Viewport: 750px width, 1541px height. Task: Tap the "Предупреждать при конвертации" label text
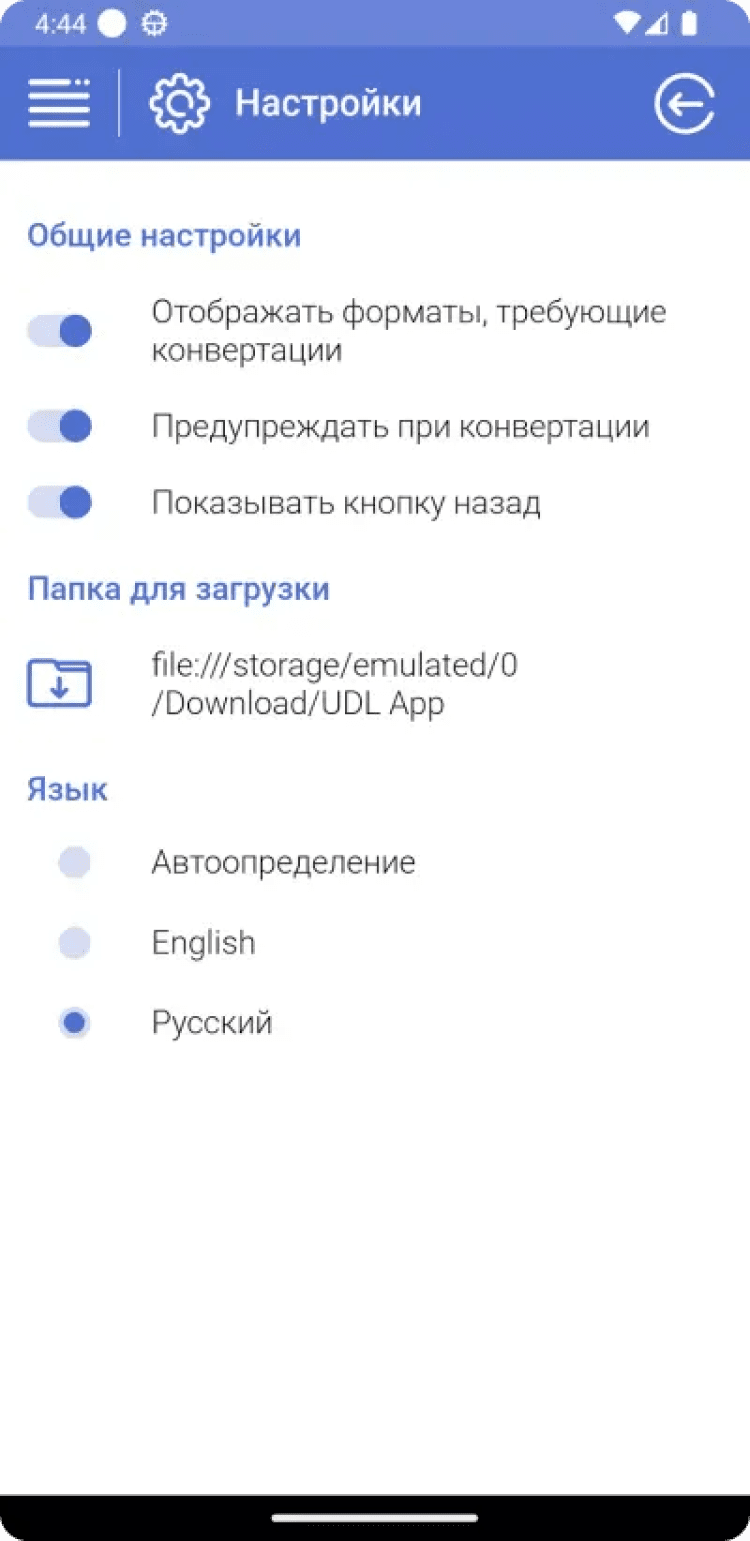(x=400, y=427)
